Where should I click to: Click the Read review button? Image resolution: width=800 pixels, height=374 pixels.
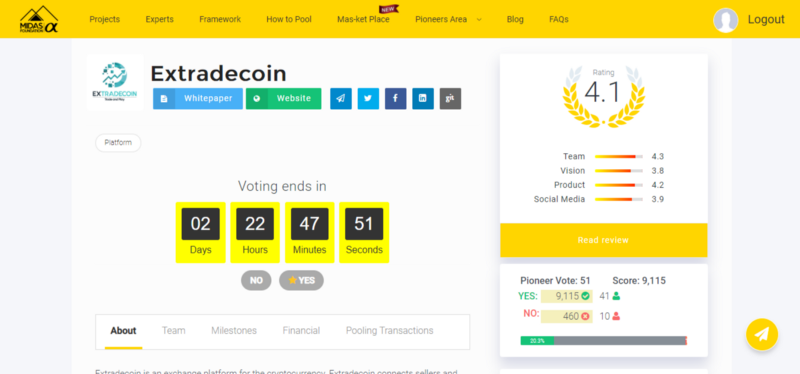[604, 240]
